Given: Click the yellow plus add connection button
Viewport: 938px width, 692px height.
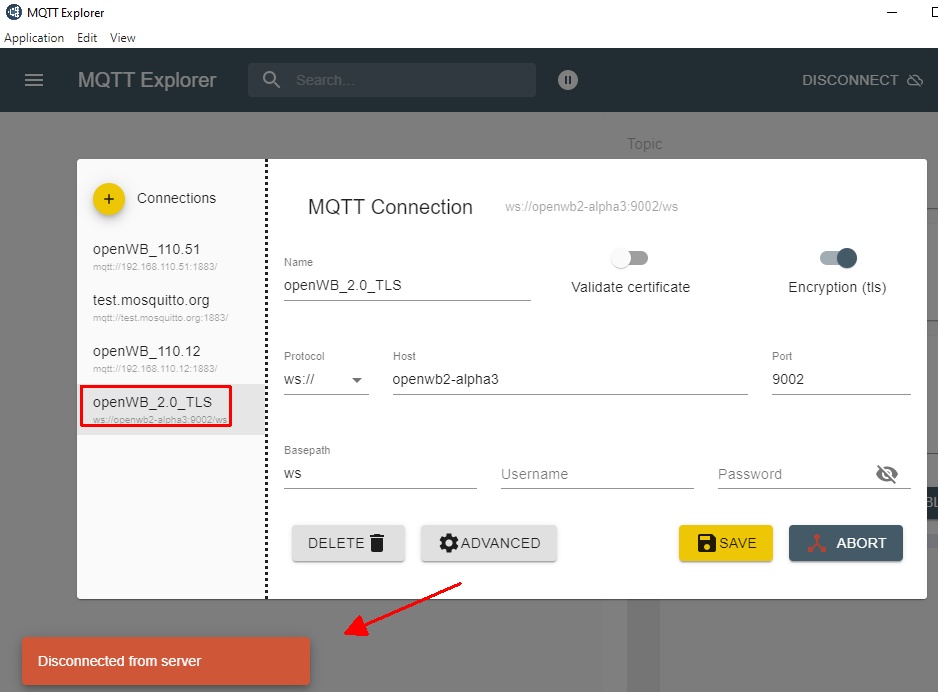Looking at the screenshot, I should [108, 199].
